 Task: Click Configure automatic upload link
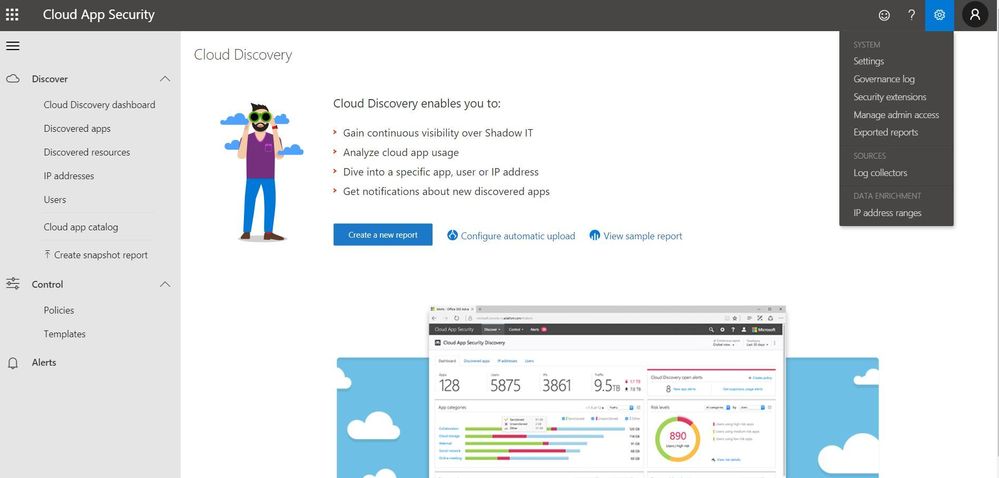[518, 236]
